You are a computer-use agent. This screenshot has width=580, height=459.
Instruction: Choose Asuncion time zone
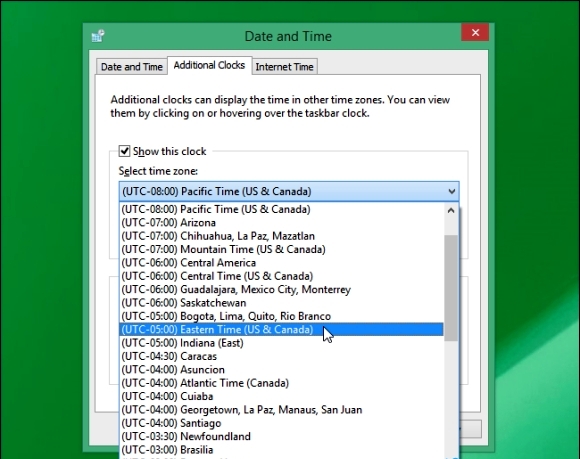click(281, 369)
